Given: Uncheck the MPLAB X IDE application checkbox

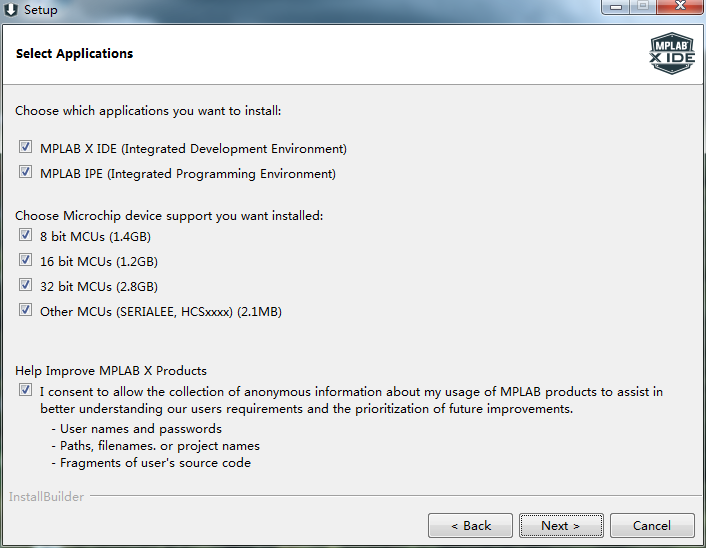Looking at the screenshot, I should coord(25,147).
